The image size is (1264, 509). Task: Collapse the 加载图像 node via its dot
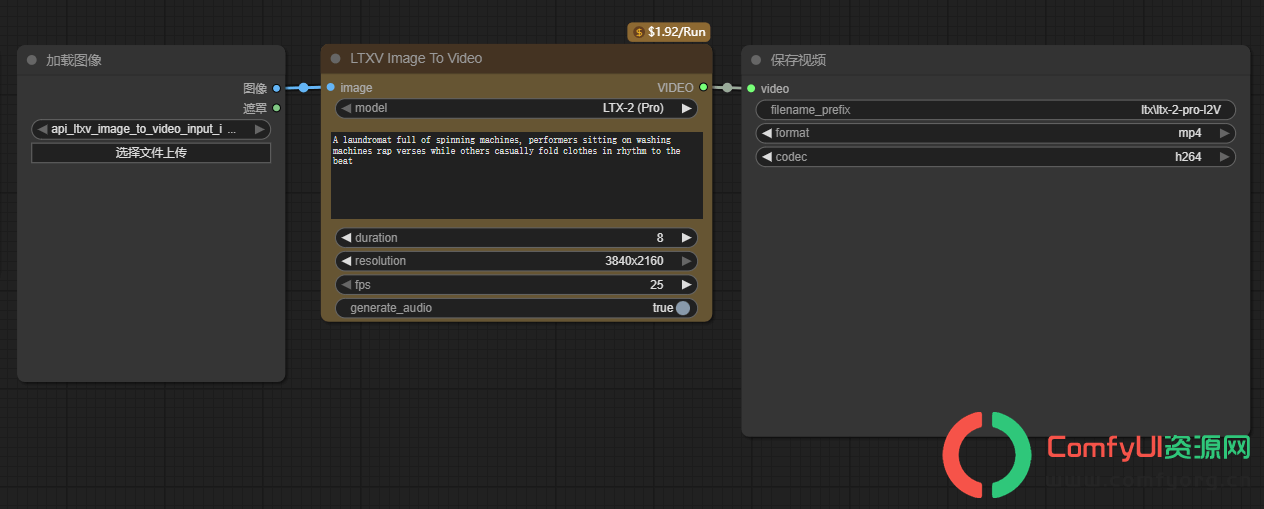32,60
